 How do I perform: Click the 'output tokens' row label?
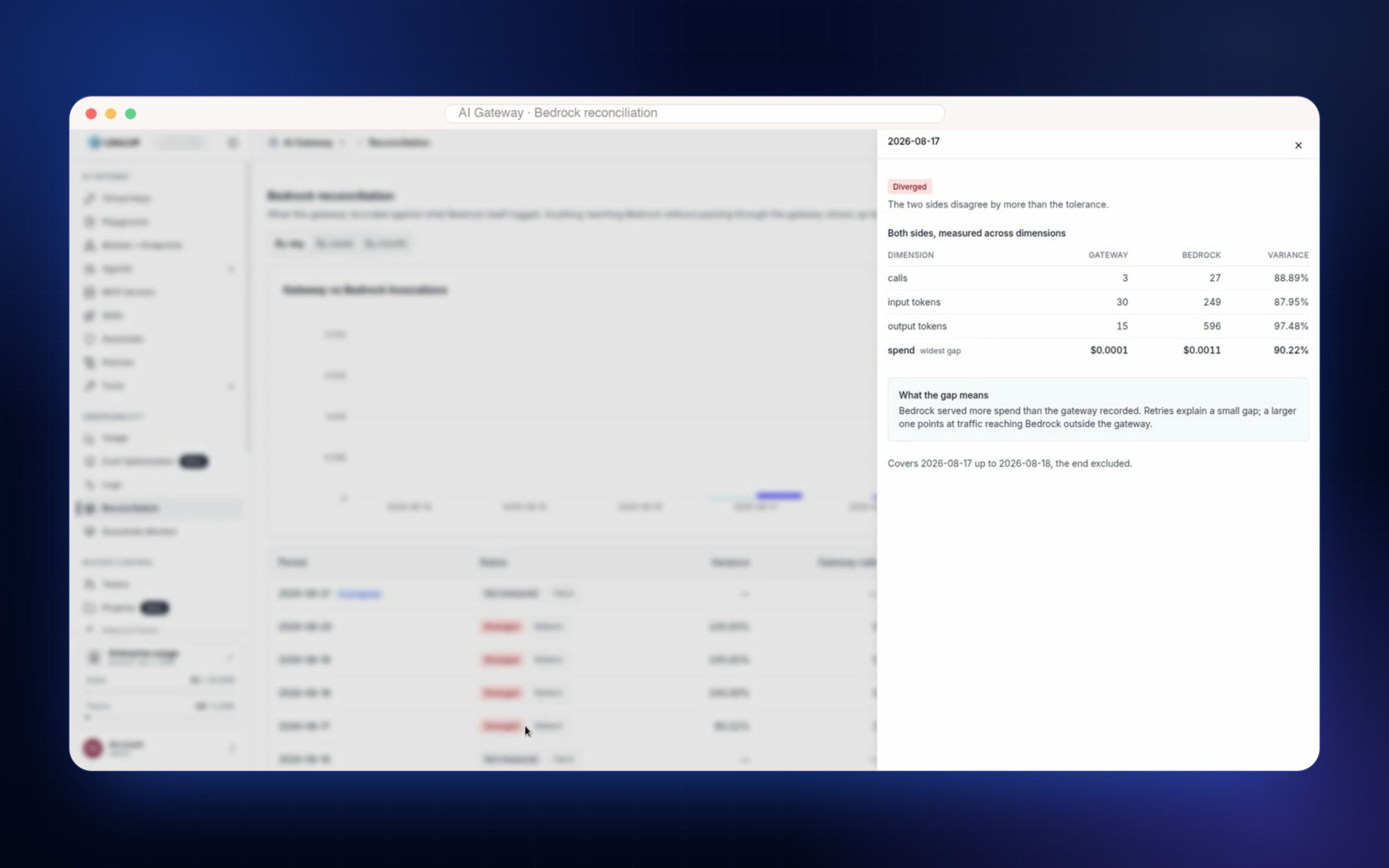917,326
